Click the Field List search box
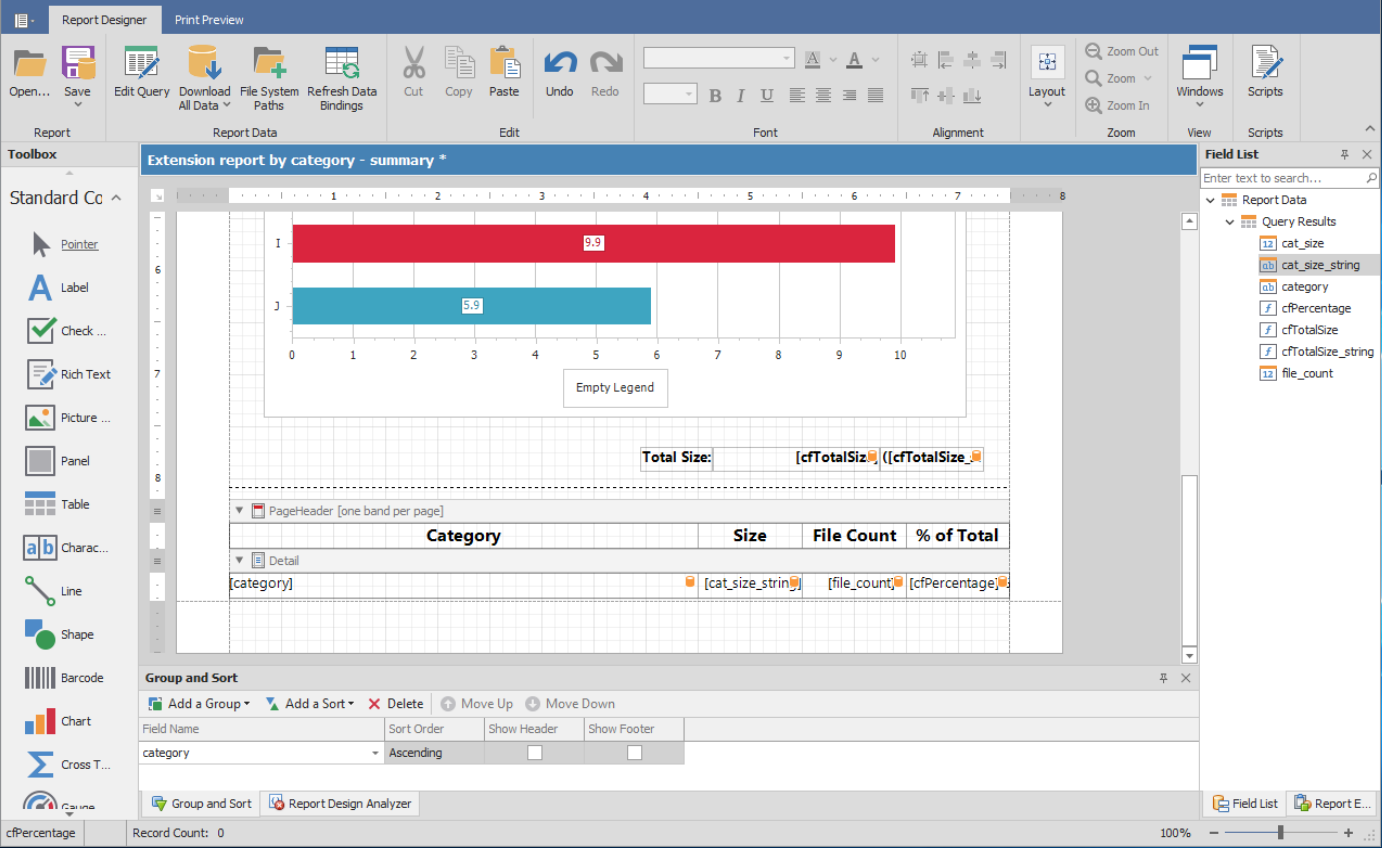Screen dimensions: 1382x848 pos(1282,178)
